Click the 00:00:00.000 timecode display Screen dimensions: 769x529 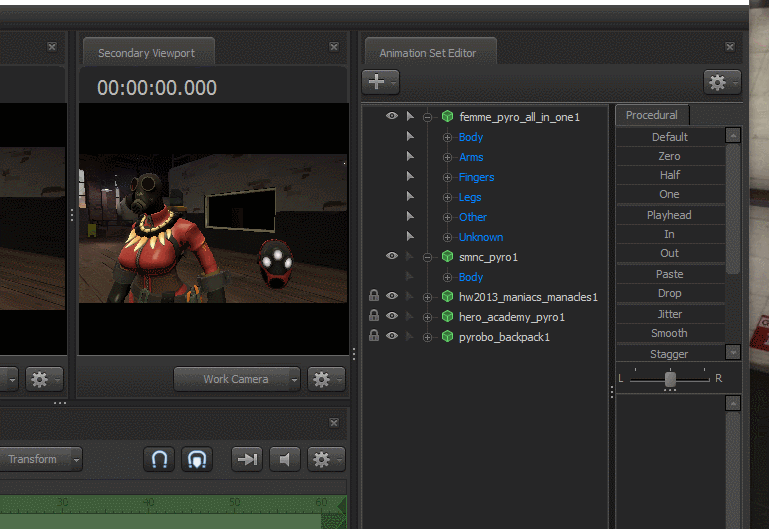click(x=157, y=88)
